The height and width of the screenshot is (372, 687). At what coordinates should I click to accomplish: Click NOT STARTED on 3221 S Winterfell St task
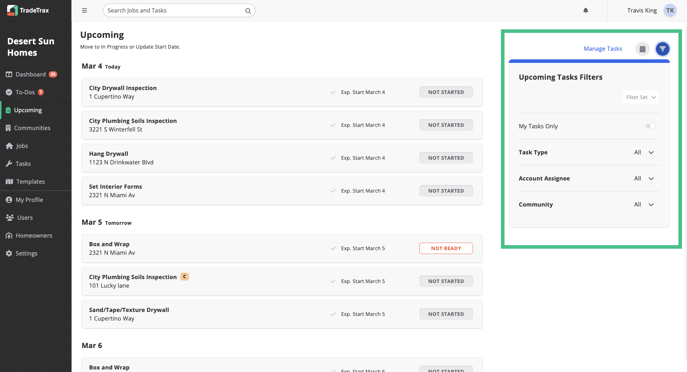(x=446, y=125)
